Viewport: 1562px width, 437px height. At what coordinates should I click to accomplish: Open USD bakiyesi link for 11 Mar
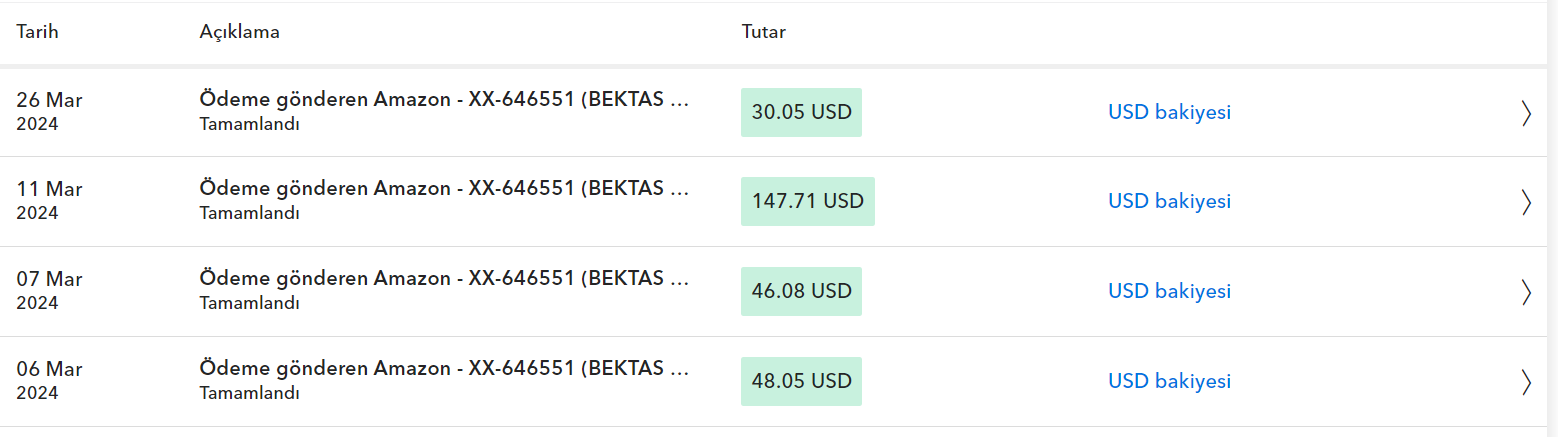pos(1169,201)
